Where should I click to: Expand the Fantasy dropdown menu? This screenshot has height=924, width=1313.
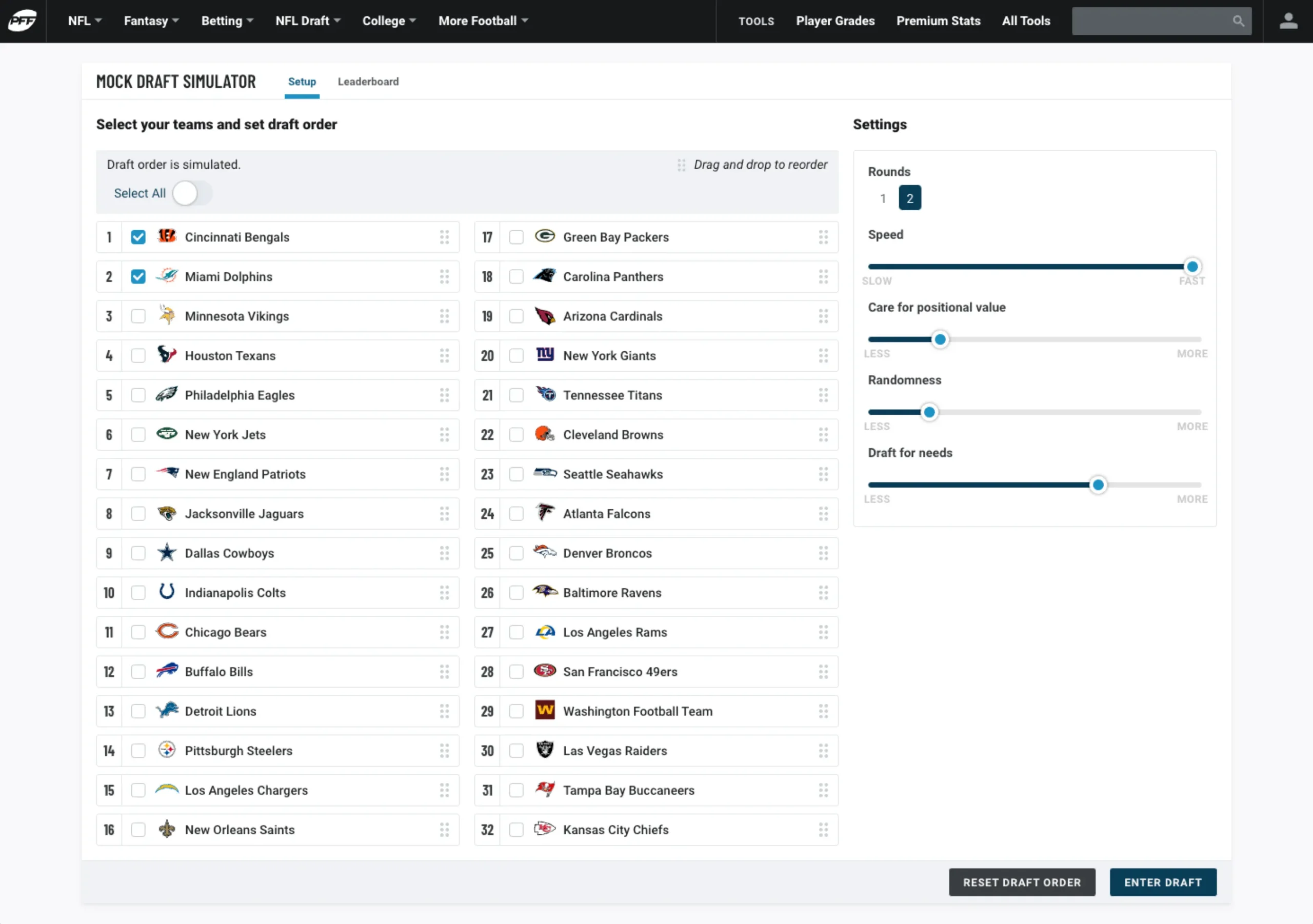point(151,21)
